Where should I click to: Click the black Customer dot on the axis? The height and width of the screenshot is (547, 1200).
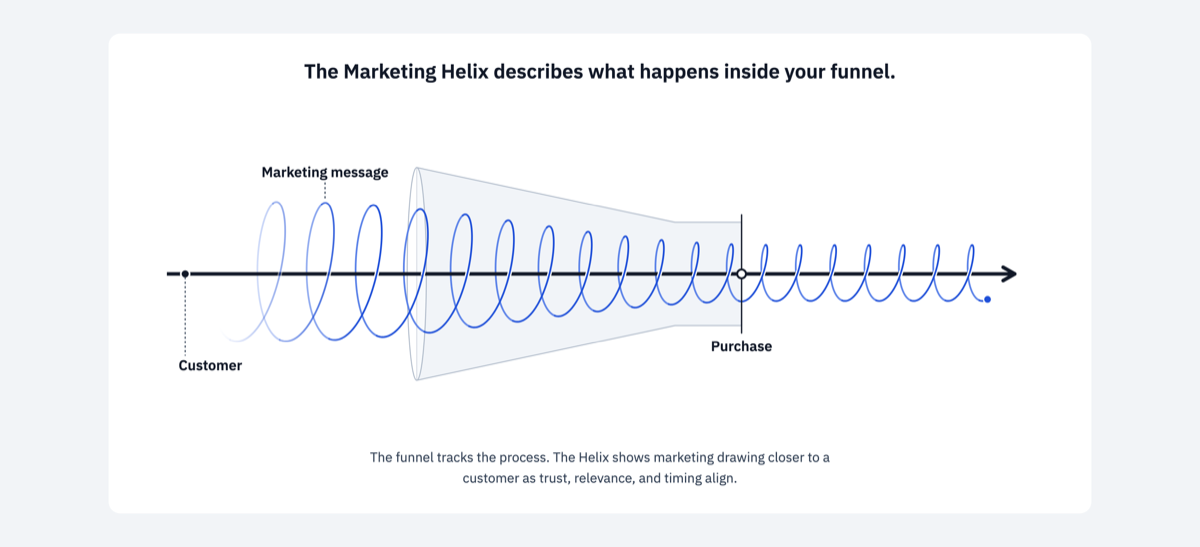(185, 274)
